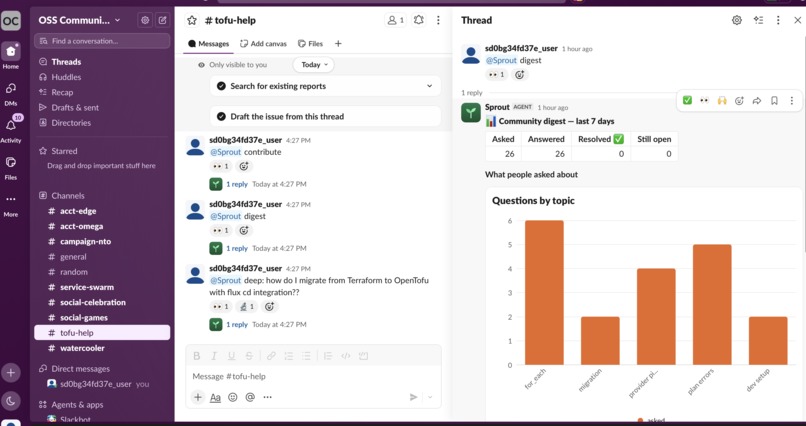
Task: Insert a link in composer
Action: (x=271, y=356)
